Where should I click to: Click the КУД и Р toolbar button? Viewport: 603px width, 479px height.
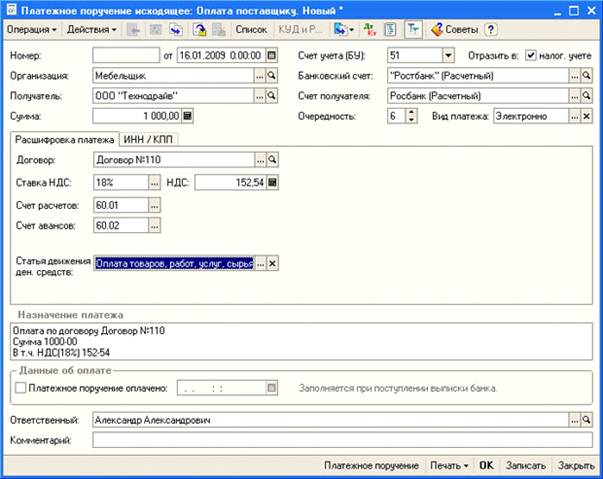(x=300, y=30)
